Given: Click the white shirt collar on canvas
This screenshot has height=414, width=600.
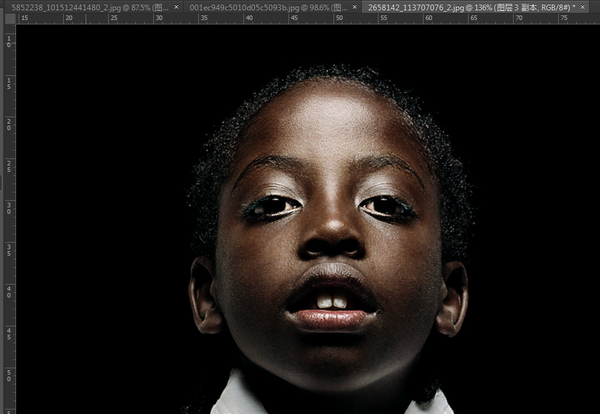Looking at the screenshot, I should tap(239, 396).
